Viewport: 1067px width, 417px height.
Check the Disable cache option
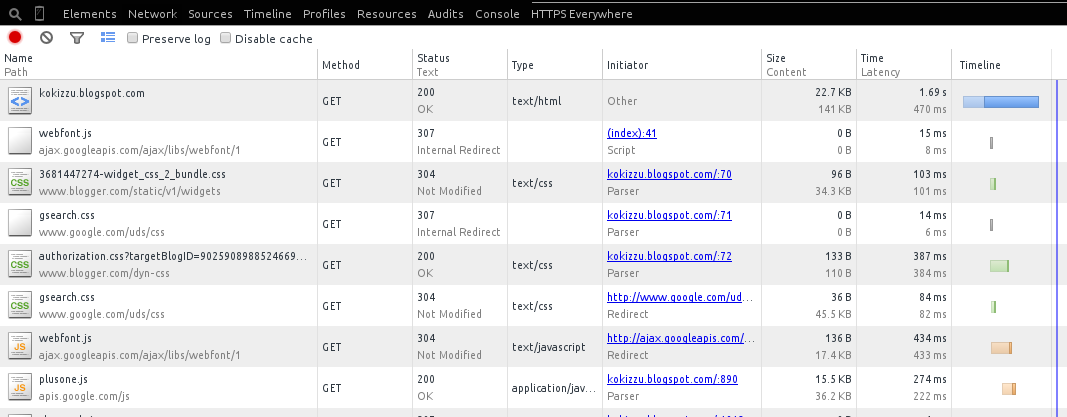click(x=225, y=38)
